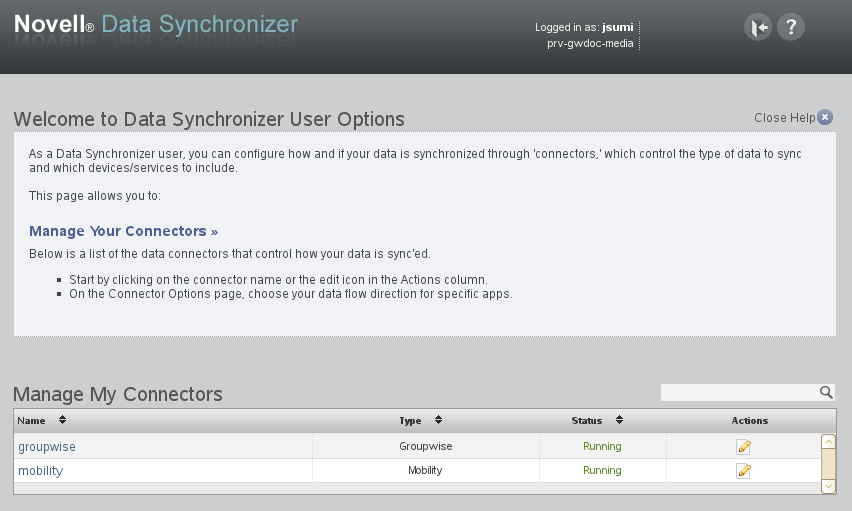Viewport: 852px width, 511px height.
Task: Sort connectors by Type column arrows
Action: (438, 420)
